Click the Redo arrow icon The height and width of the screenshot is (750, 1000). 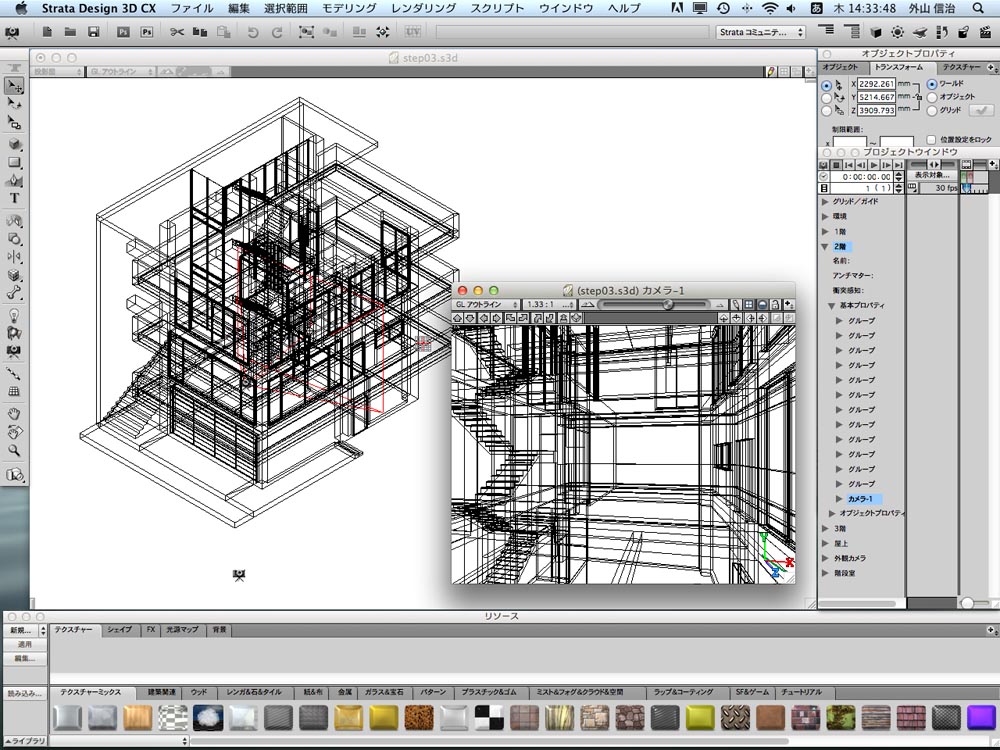point(277,32)
